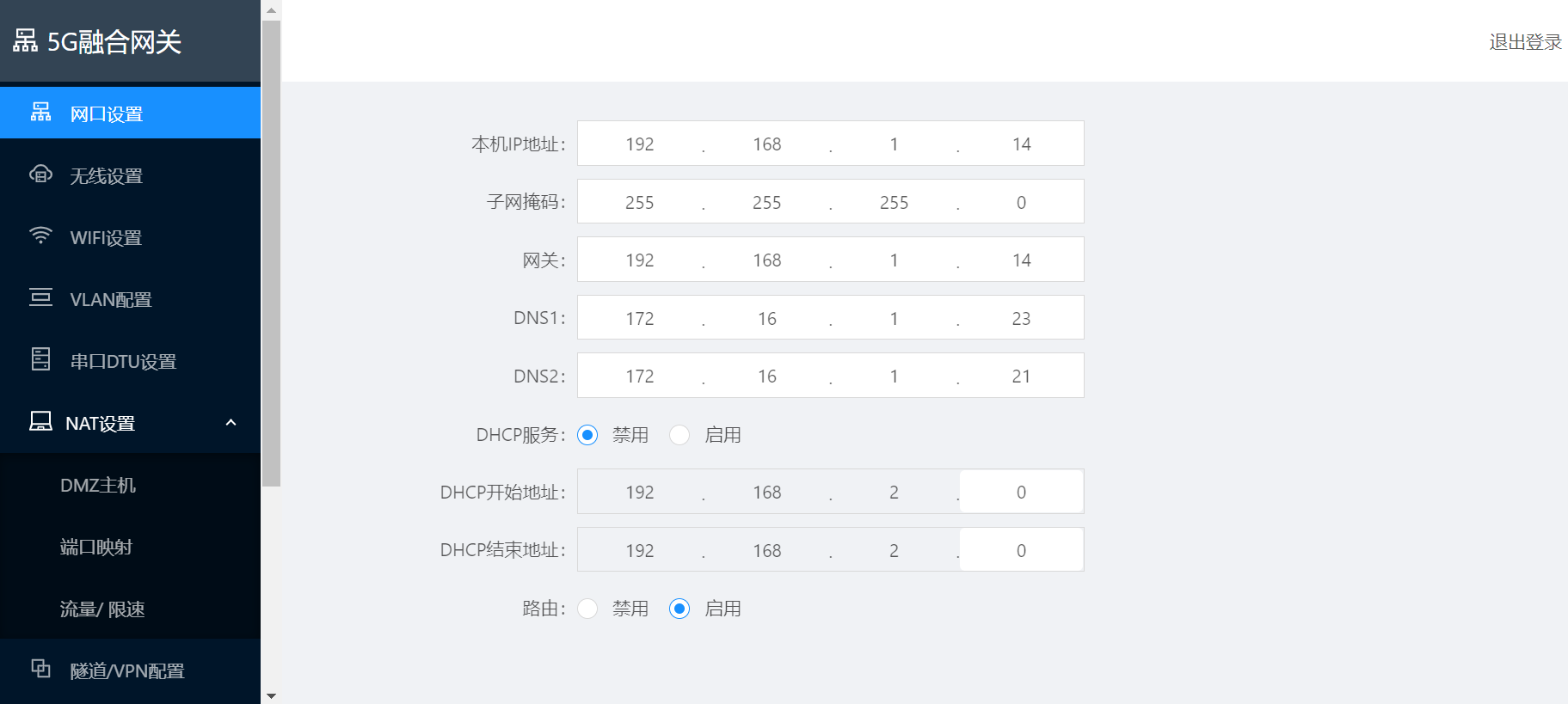Click the 5G gateway logo icon

25,40
